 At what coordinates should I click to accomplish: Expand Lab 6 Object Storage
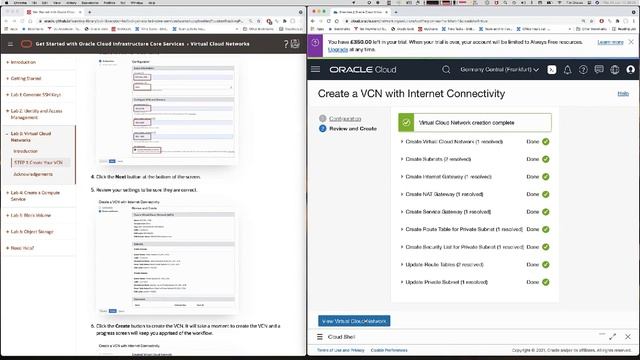click(32, 231)
